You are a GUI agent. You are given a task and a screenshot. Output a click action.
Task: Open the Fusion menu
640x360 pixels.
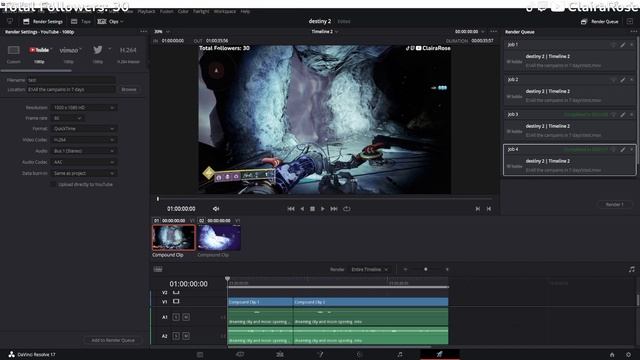click(x=167, y=11)
